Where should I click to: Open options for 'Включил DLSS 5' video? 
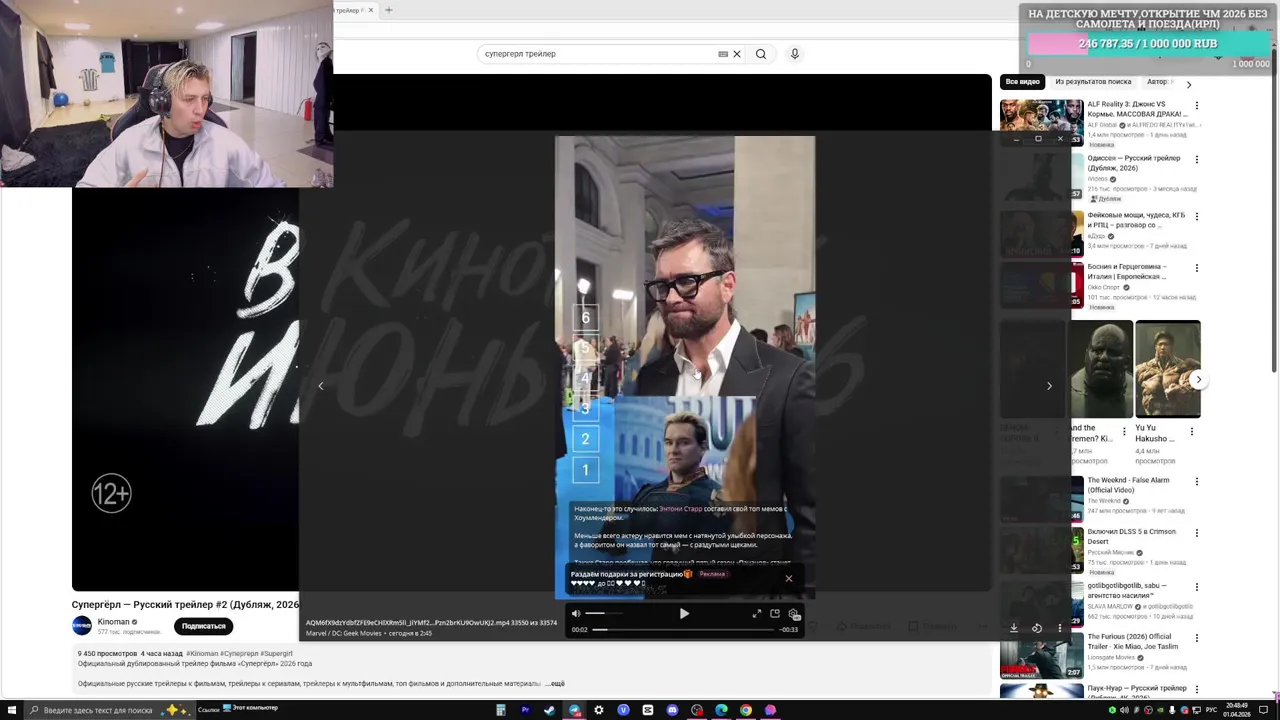[x=1196, y=533]
